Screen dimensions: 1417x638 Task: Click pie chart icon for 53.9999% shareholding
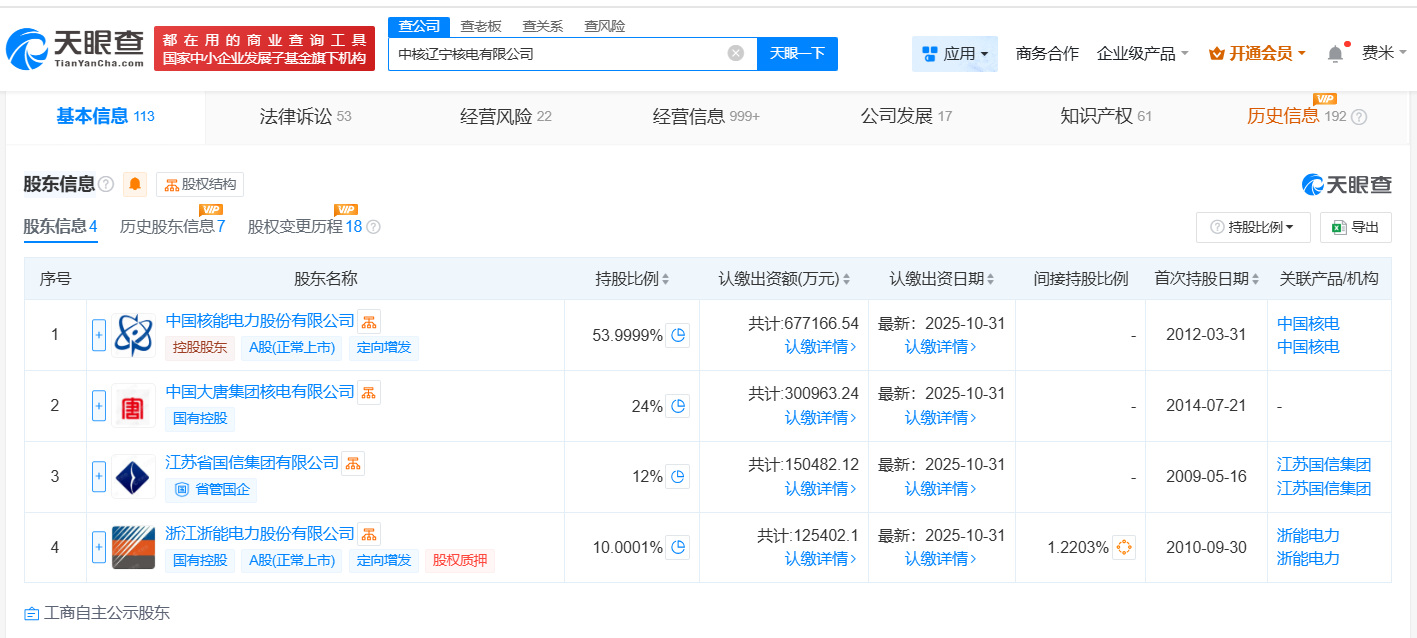click(x=678, y=335)
